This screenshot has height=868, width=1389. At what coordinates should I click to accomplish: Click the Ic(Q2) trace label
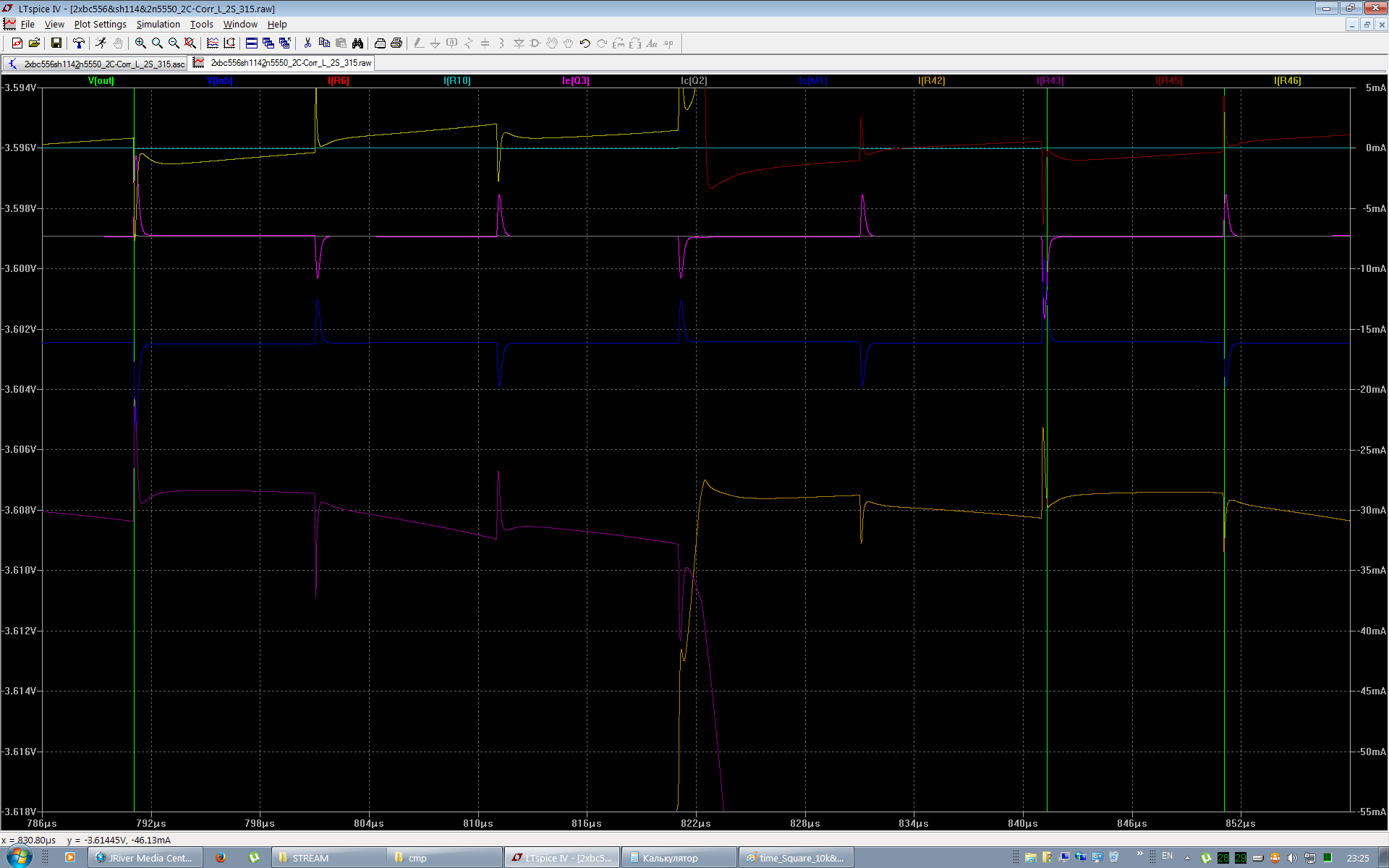pyautogui.click(x=694, y=81)
